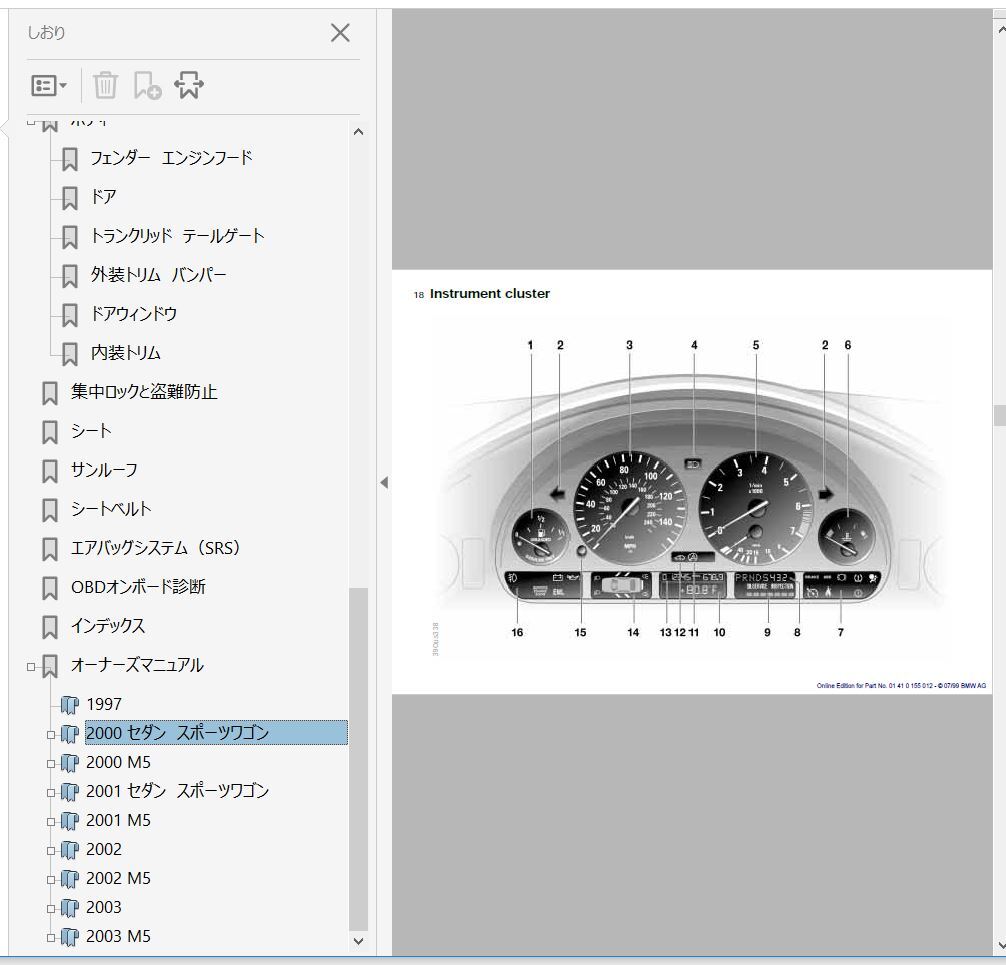The height and width of the screenshot is (965, 1006).
Task: Open the bookmark options dropdown menu
Action: pos(49,85)
